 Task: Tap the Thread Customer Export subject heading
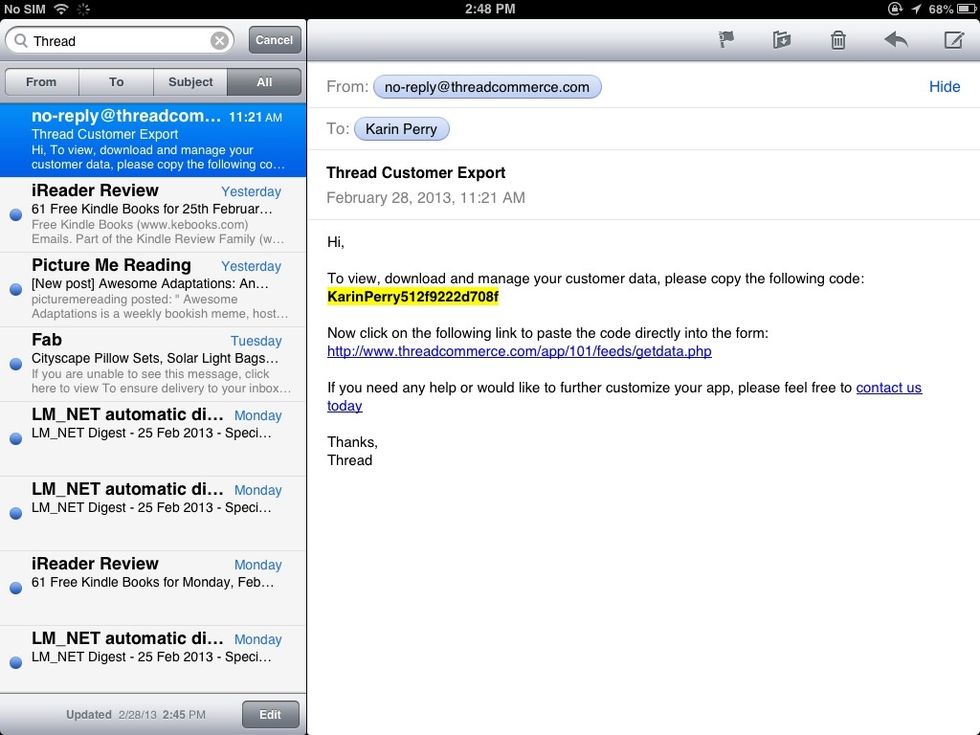tap(416, 172)
